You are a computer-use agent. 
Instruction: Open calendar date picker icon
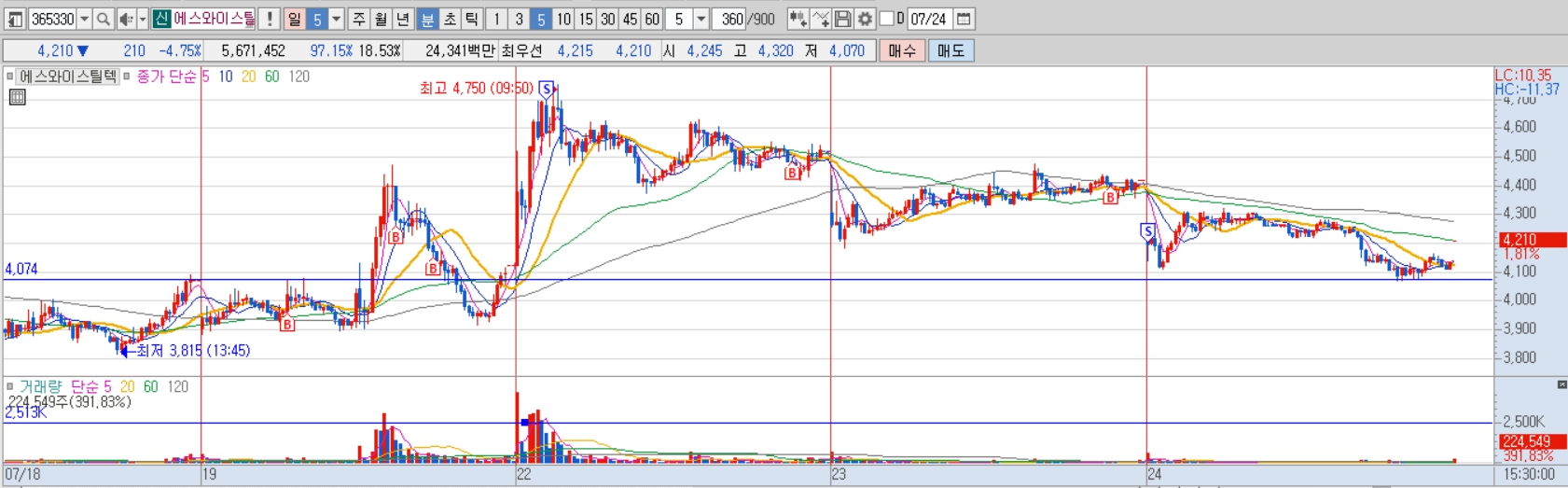tap(964, 19)
